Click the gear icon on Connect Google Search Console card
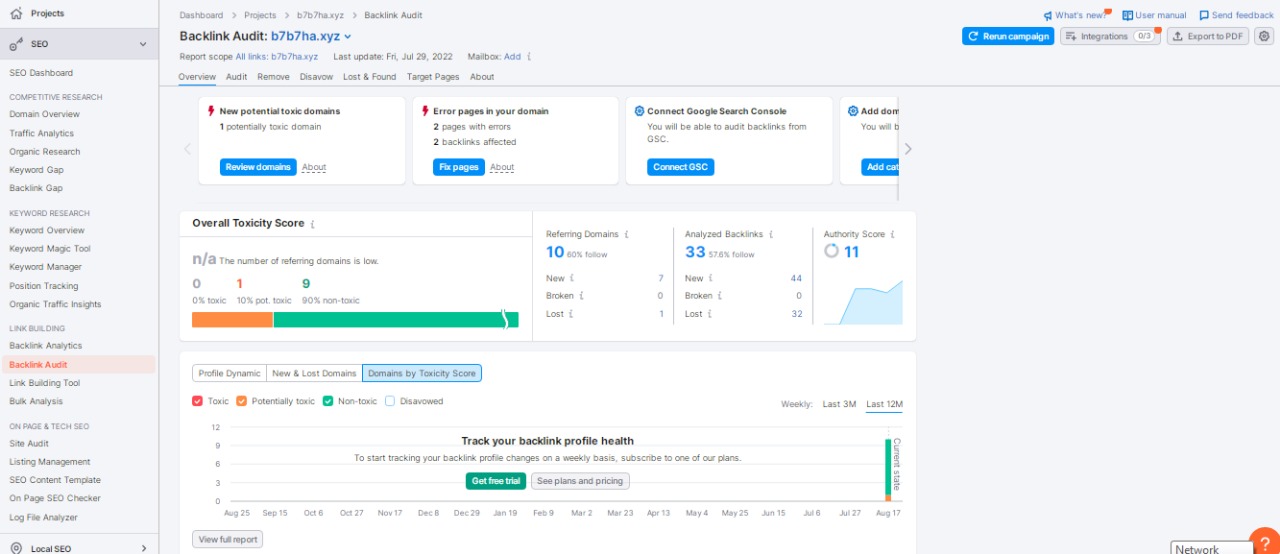Viewport: 1280px width, 554px height. pos(639,111)
